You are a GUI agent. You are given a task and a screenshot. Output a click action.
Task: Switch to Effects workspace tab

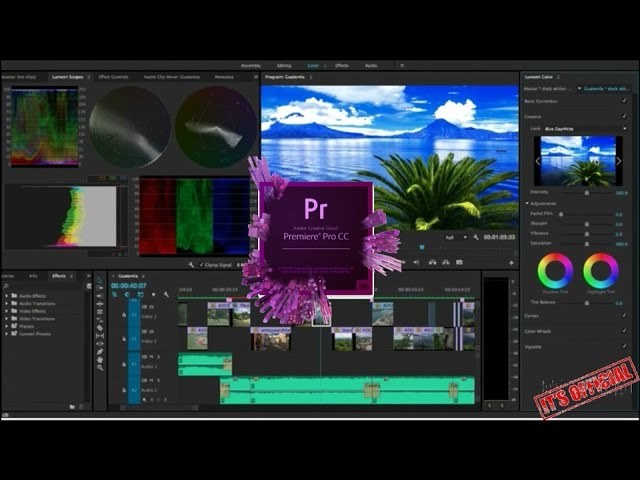tap(342, 66)
